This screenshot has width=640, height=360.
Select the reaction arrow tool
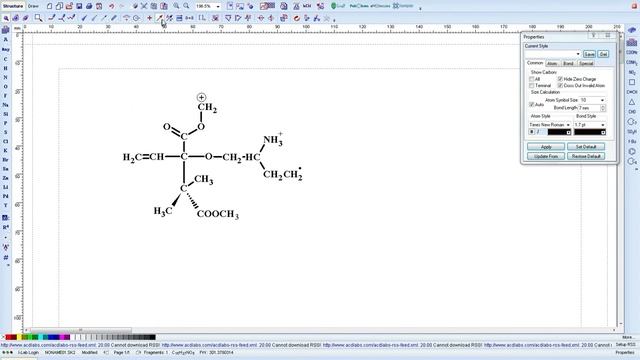tap(160, 18)
